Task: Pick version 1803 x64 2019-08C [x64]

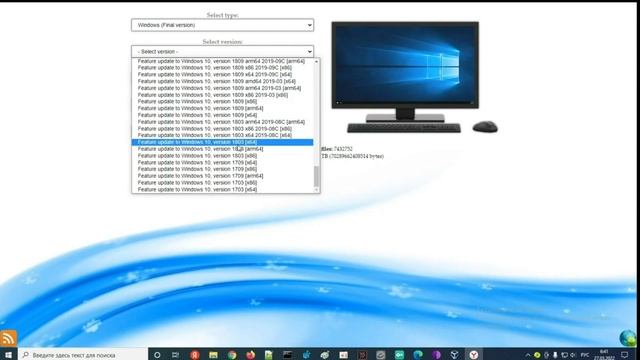Action: (x=222, y=135)
